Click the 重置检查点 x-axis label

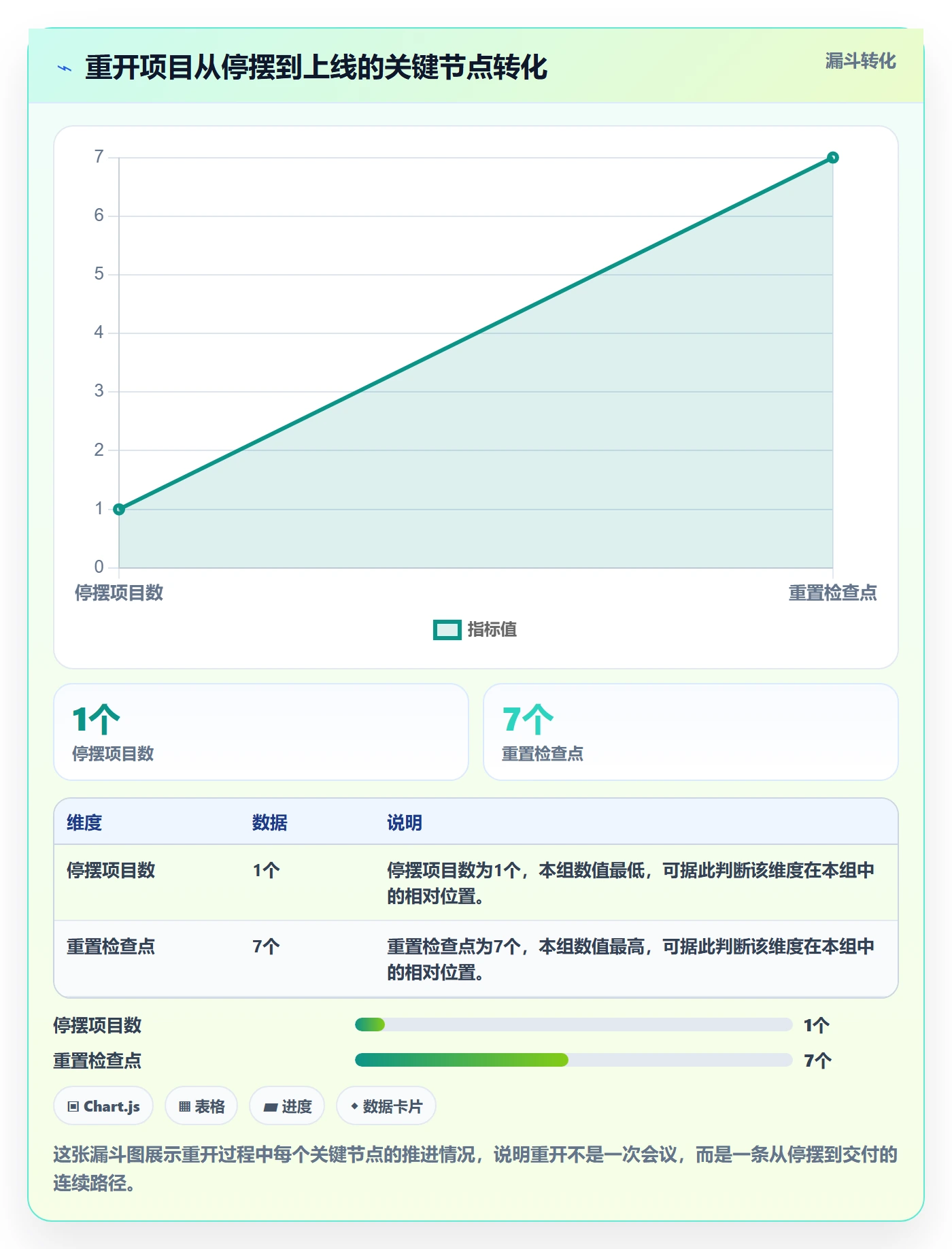point(832,593)
